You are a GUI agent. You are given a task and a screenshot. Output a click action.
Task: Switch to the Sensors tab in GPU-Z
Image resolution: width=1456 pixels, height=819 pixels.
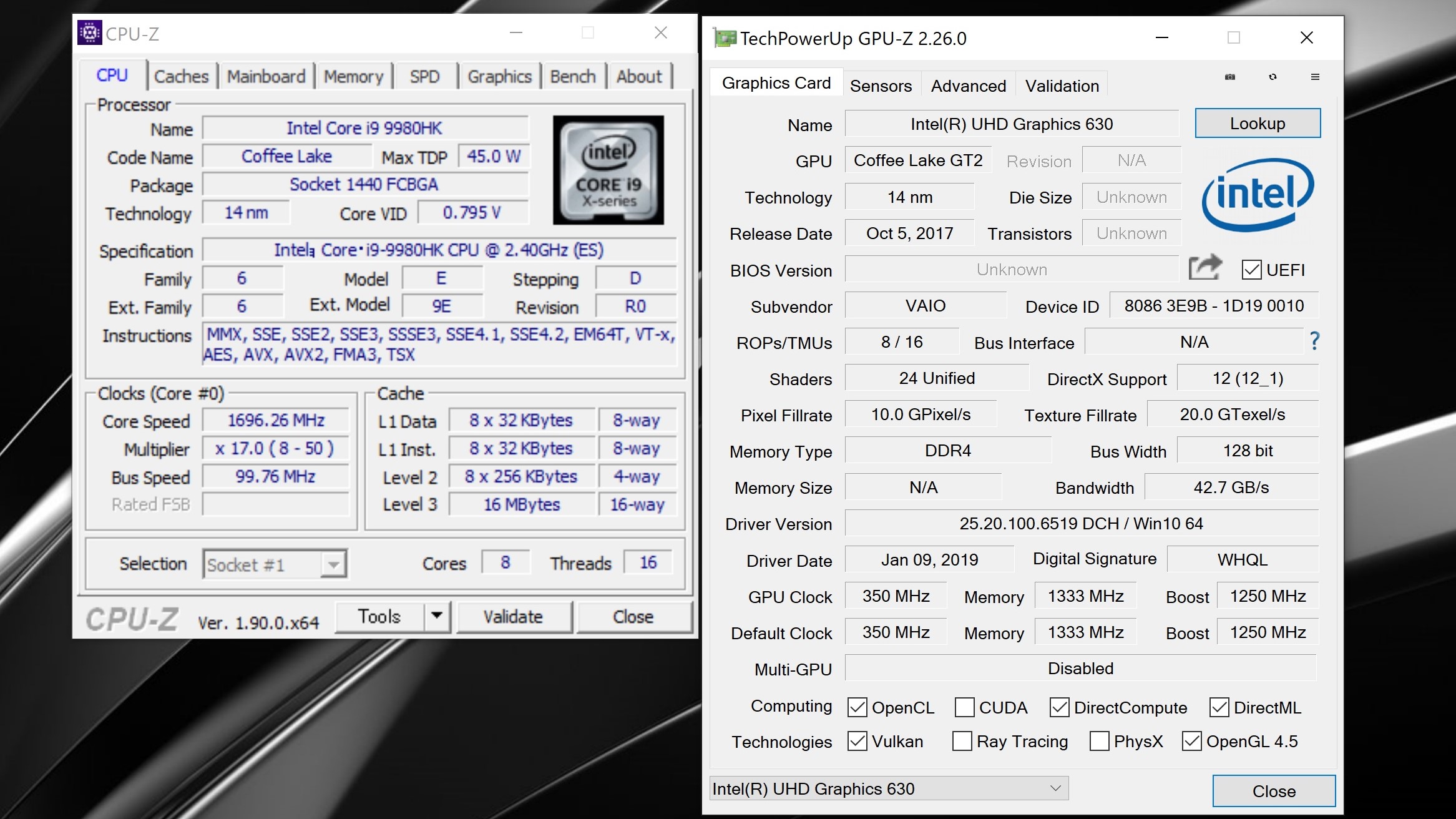pos(881,86)
